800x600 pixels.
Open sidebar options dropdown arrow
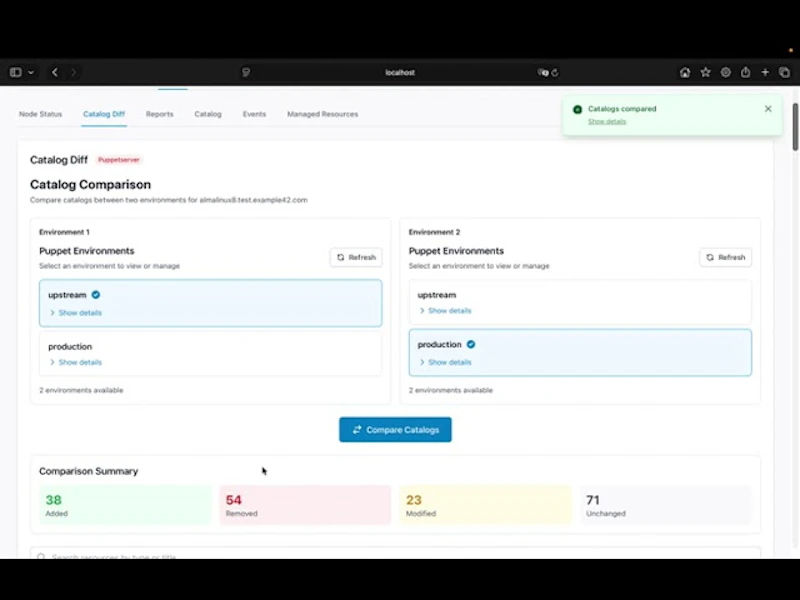pyautogui.click(x=31, y=72)
